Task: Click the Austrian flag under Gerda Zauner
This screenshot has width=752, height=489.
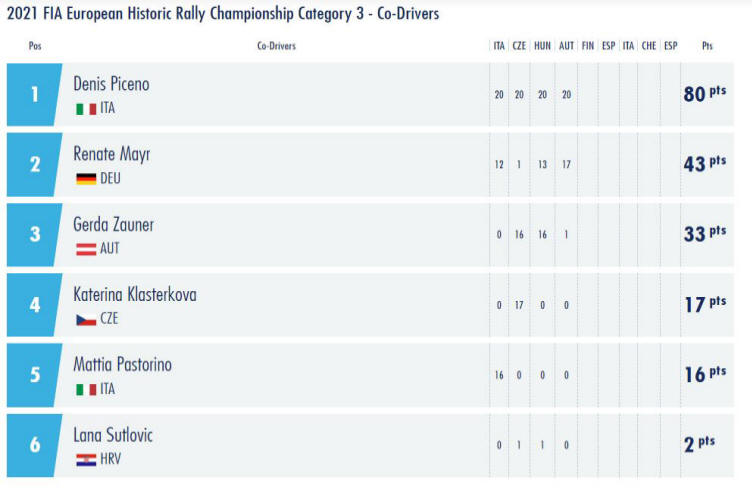Action: (x=86, y=249)
